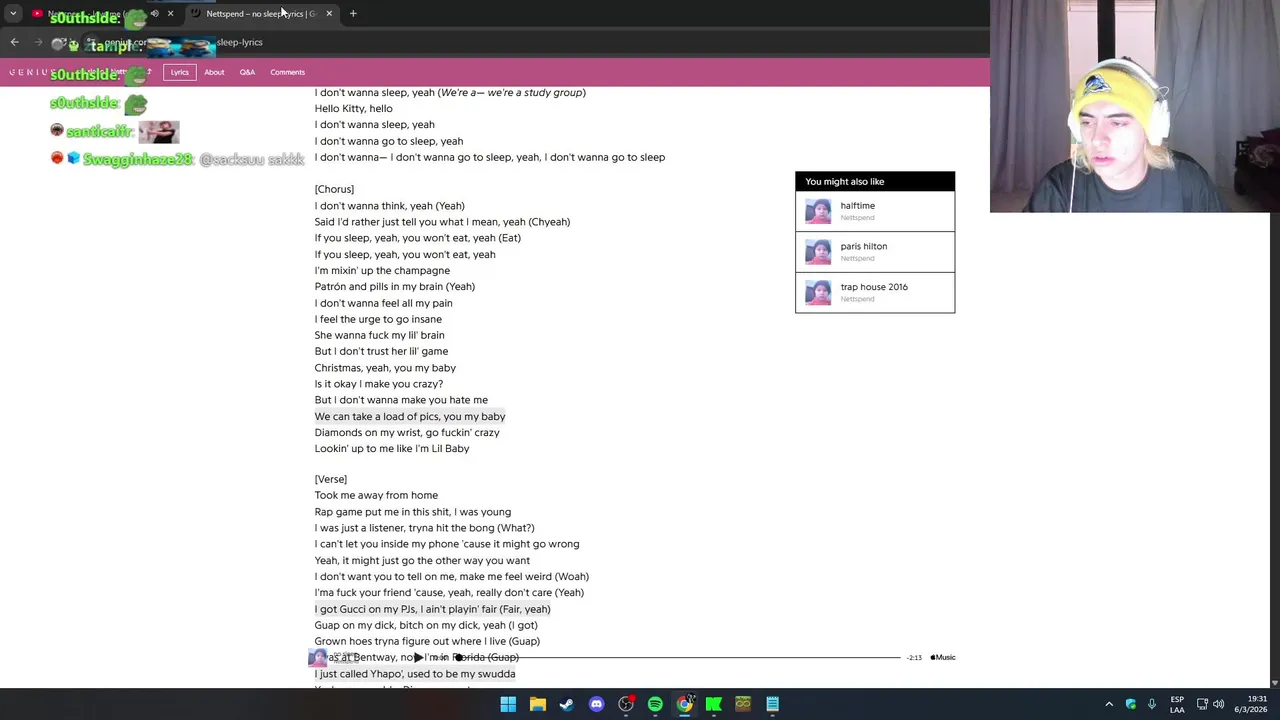The image size is (1280, 720).
Task: Open Spotify from the taskbar
Action: (655, 704)
